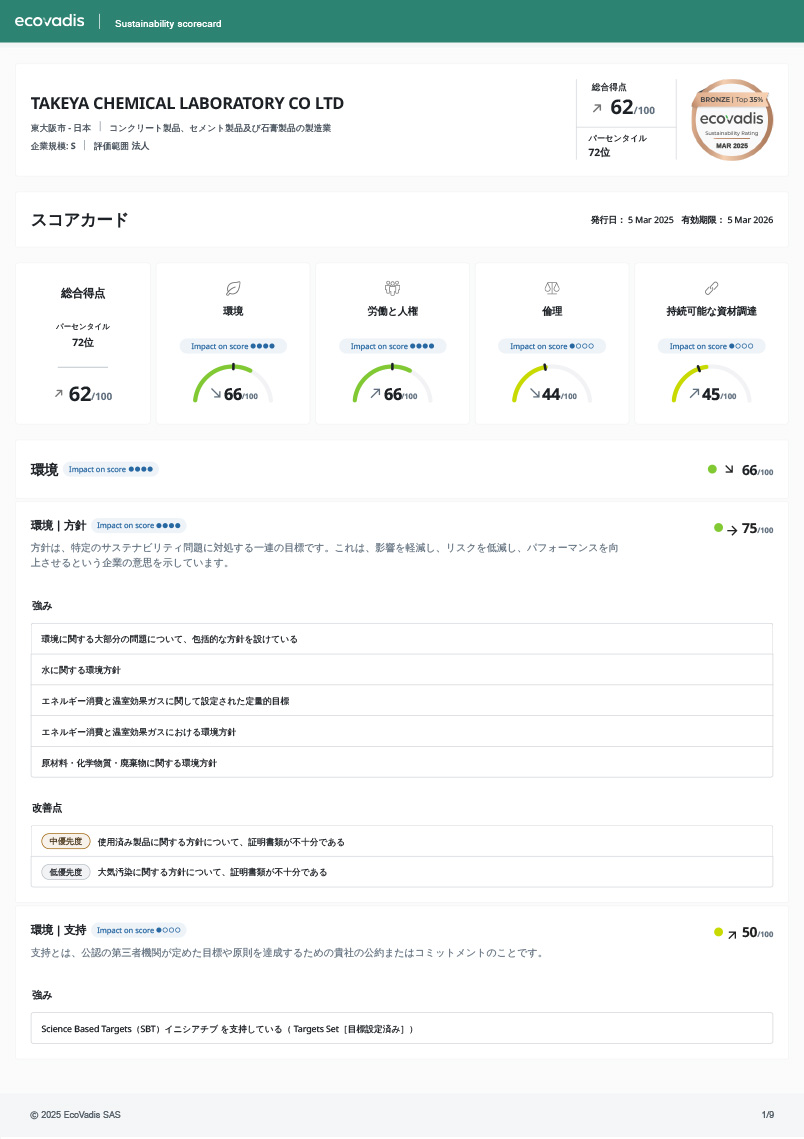The image size is (804, 1139).
Task: Click the 低優先度 priority tag
Action: click(x=65, y=872)
